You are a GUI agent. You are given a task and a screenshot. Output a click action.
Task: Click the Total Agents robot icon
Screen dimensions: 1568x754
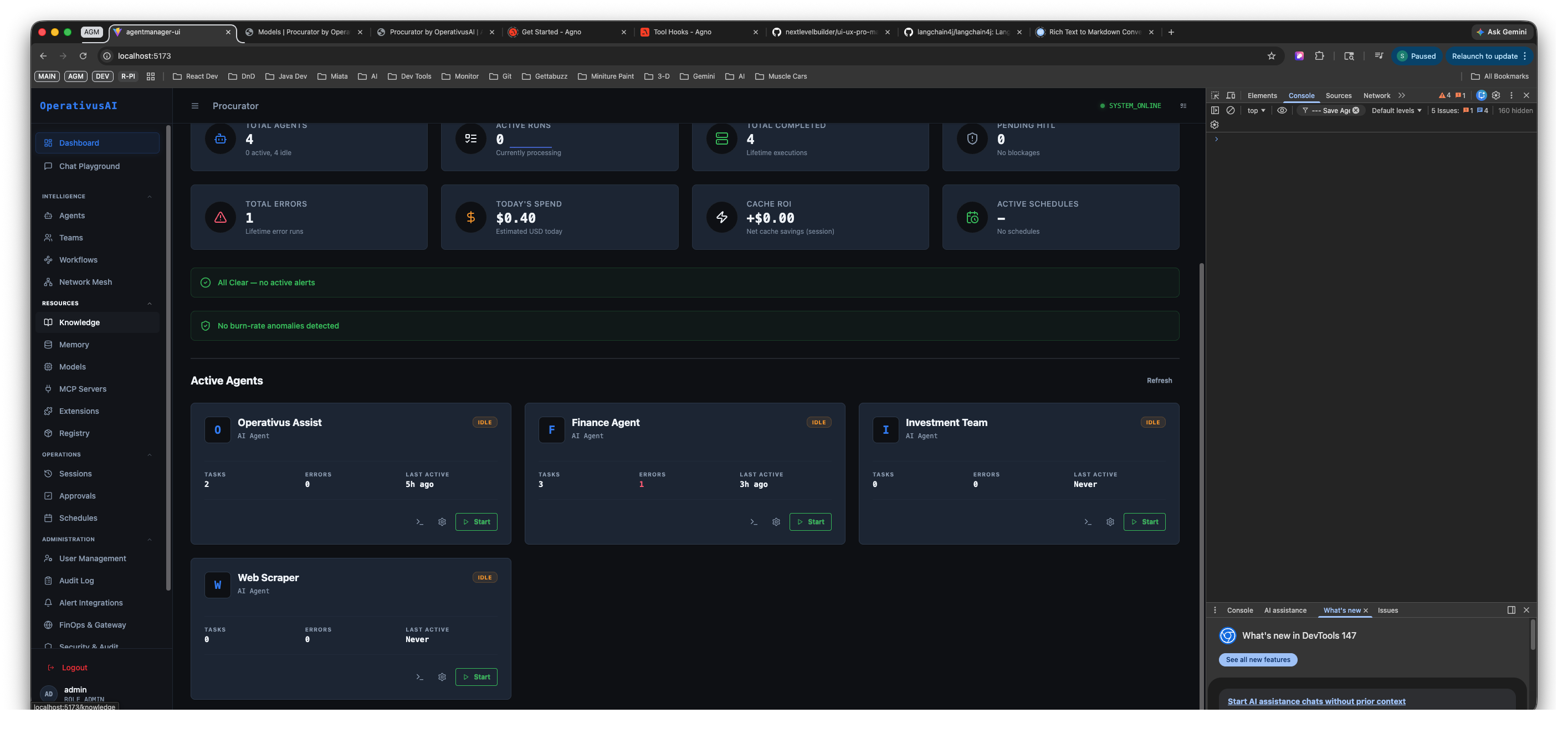tap(221, 139)
